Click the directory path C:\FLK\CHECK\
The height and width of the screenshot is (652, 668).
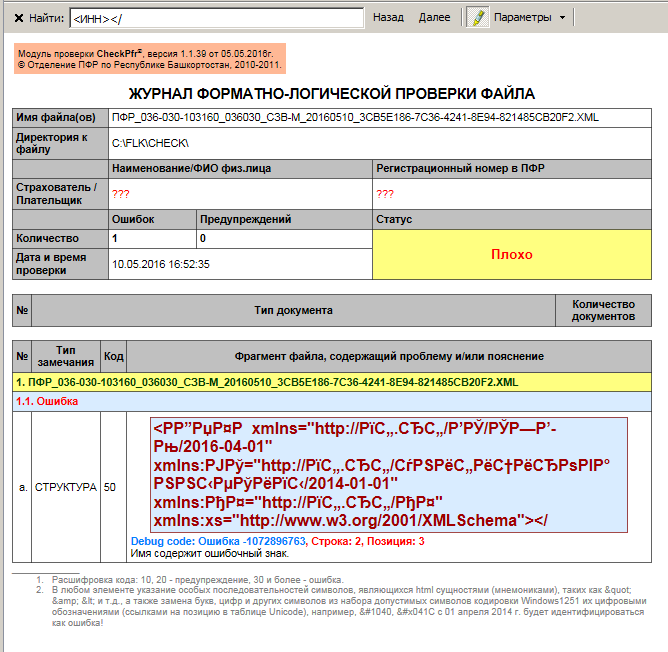click(151, 142)
